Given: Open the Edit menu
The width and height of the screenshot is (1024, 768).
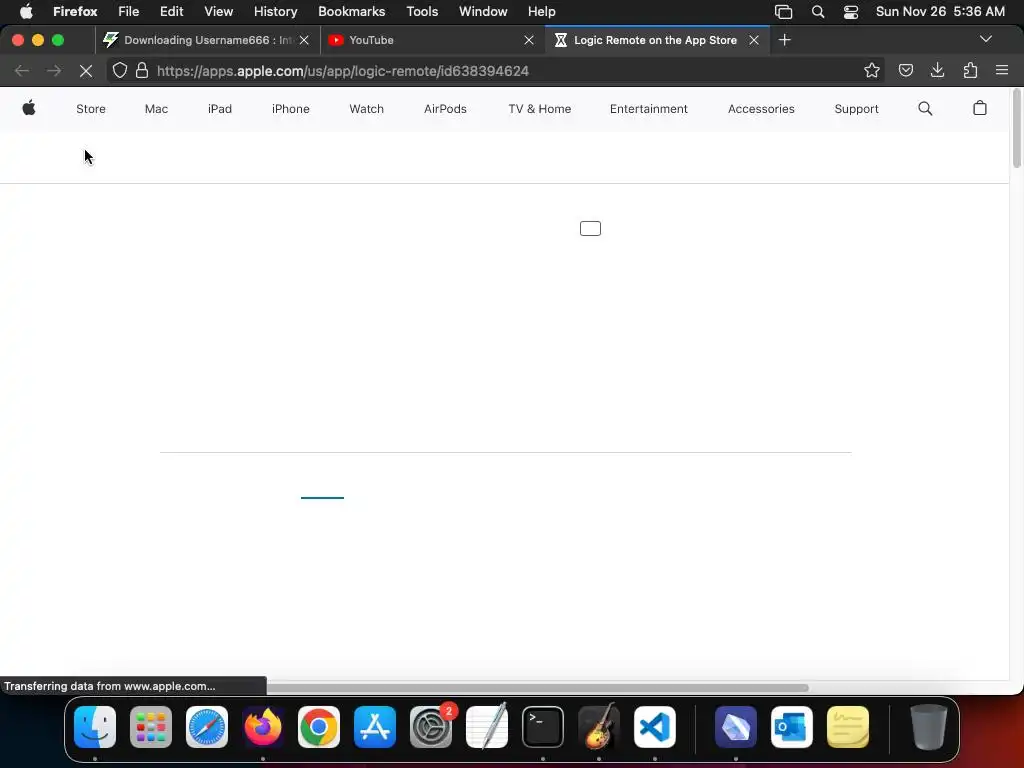Looking at the screenshot, I should click(x=172, y=12).
